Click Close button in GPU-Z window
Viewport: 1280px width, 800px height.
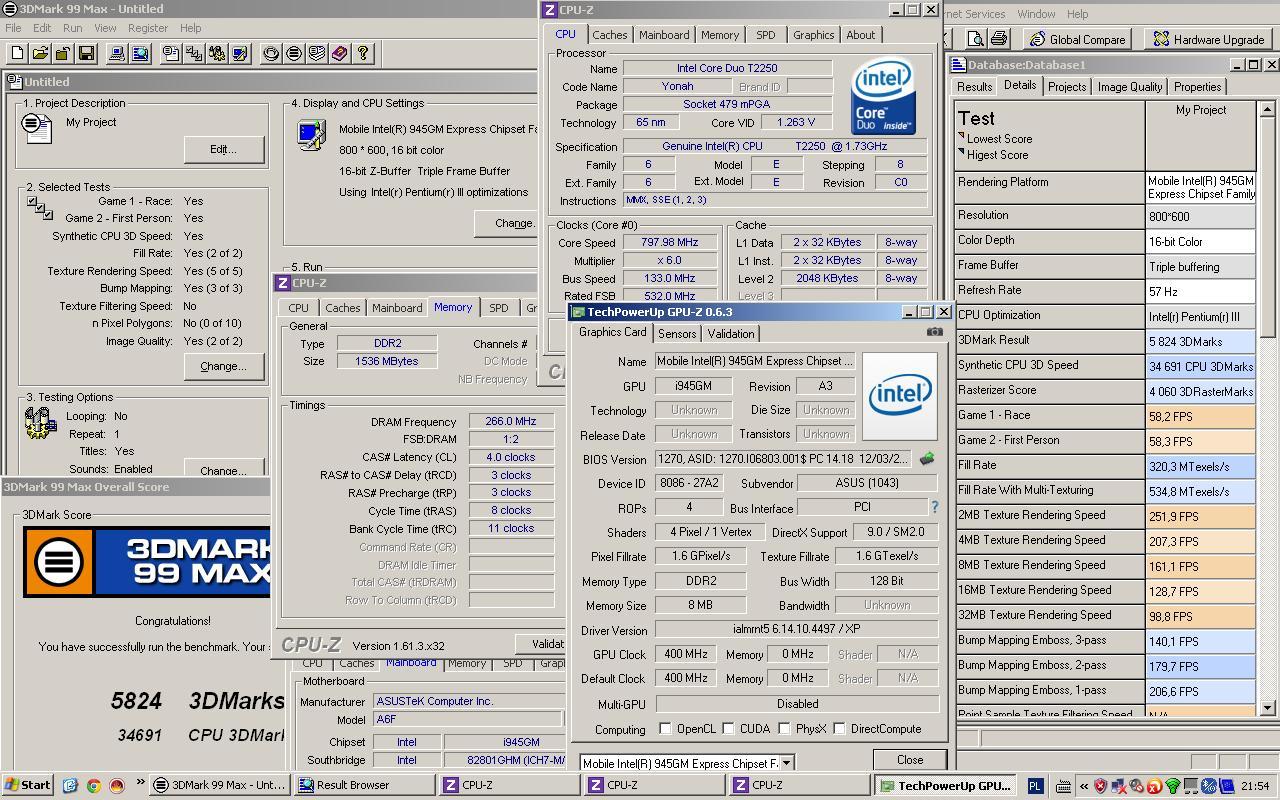click(910, 760)
